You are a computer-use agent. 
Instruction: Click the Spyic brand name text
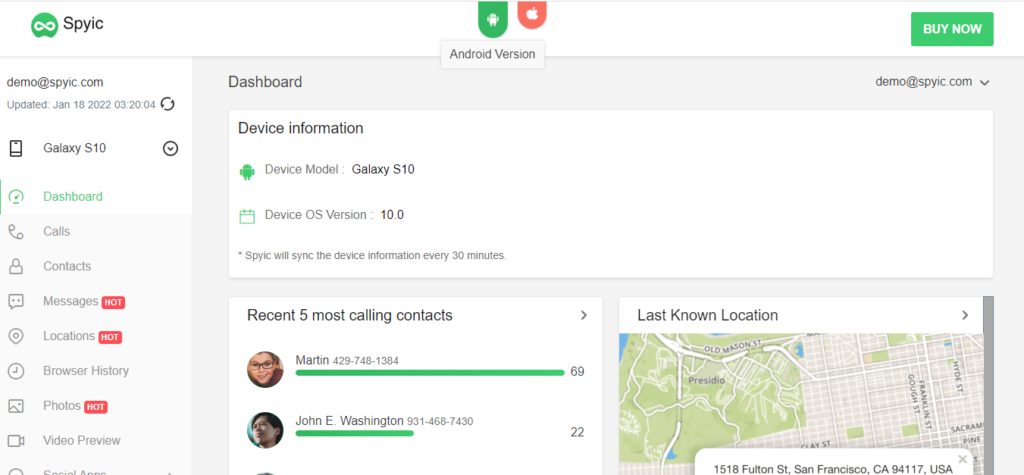83,25
